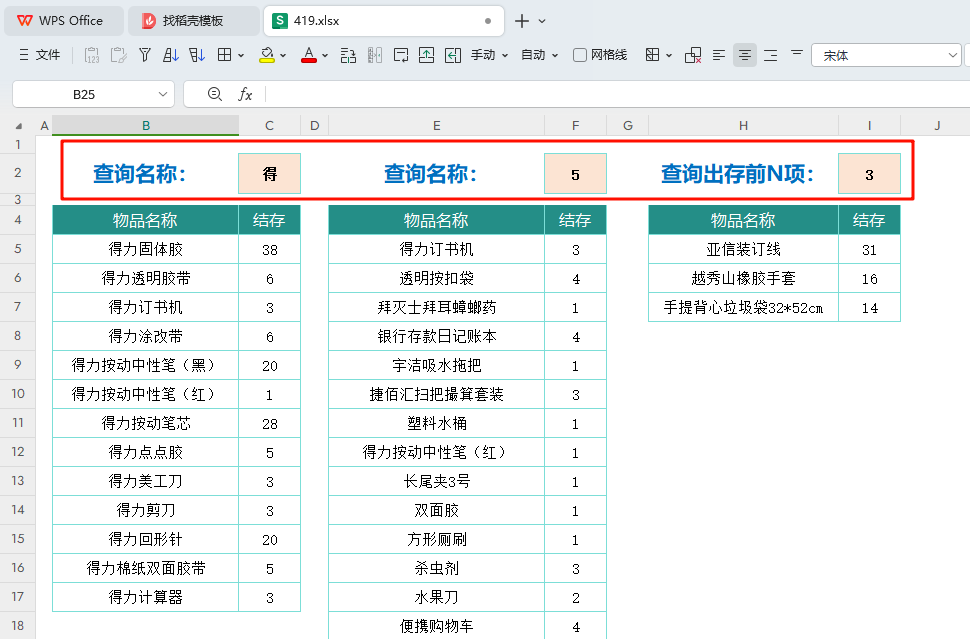Select row 5 header
Image resolution: width=970 pixels, height=639 pixels.
(x=17, y=249)
